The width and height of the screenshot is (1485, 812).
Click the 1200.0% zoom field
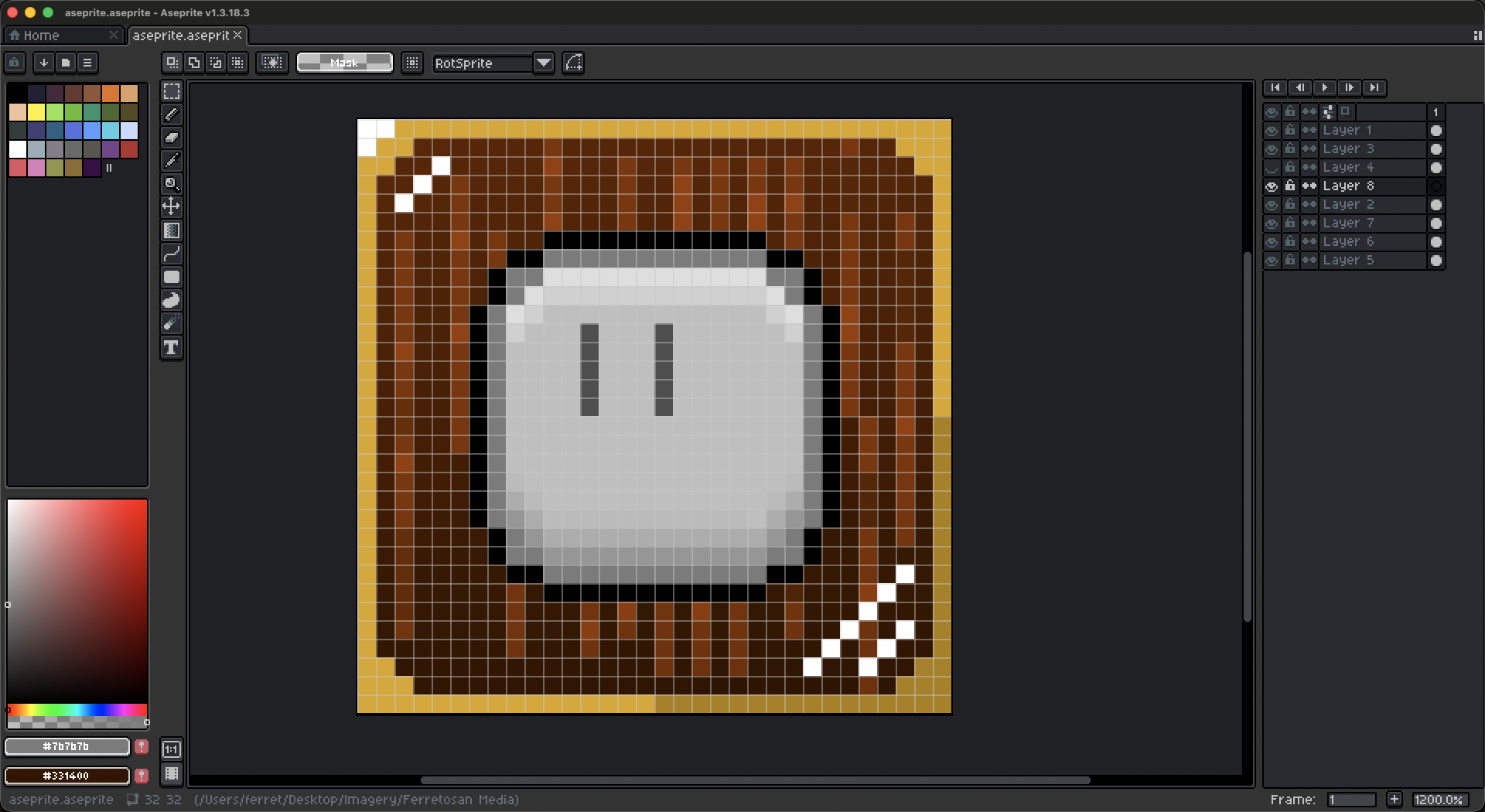click(x=1441, y=800)
